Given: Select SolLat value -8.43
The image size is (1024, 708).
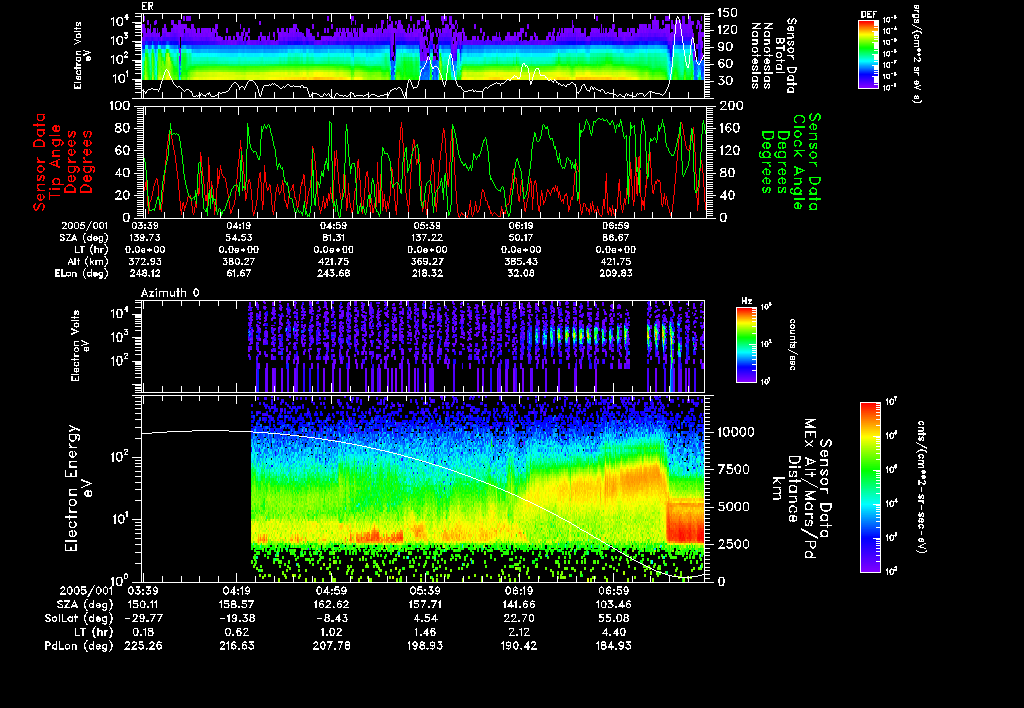Looking at the screenshot, I should [x=331, y=618].
